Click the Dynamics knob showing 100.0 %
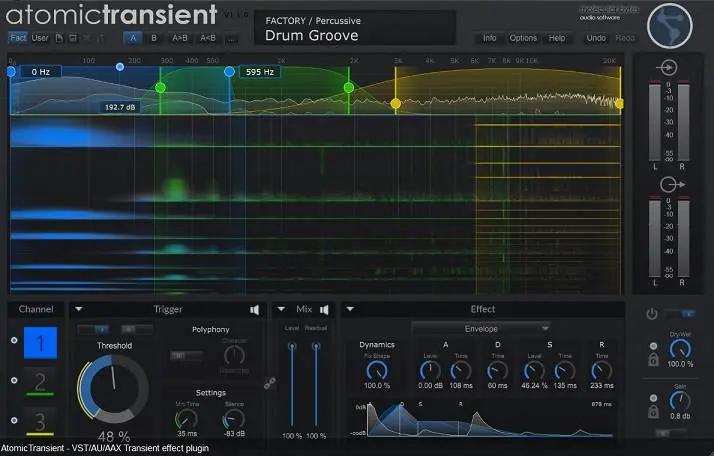Image resolution: width=714 pixels, height=456 pixels. click(x=377, y=371)
